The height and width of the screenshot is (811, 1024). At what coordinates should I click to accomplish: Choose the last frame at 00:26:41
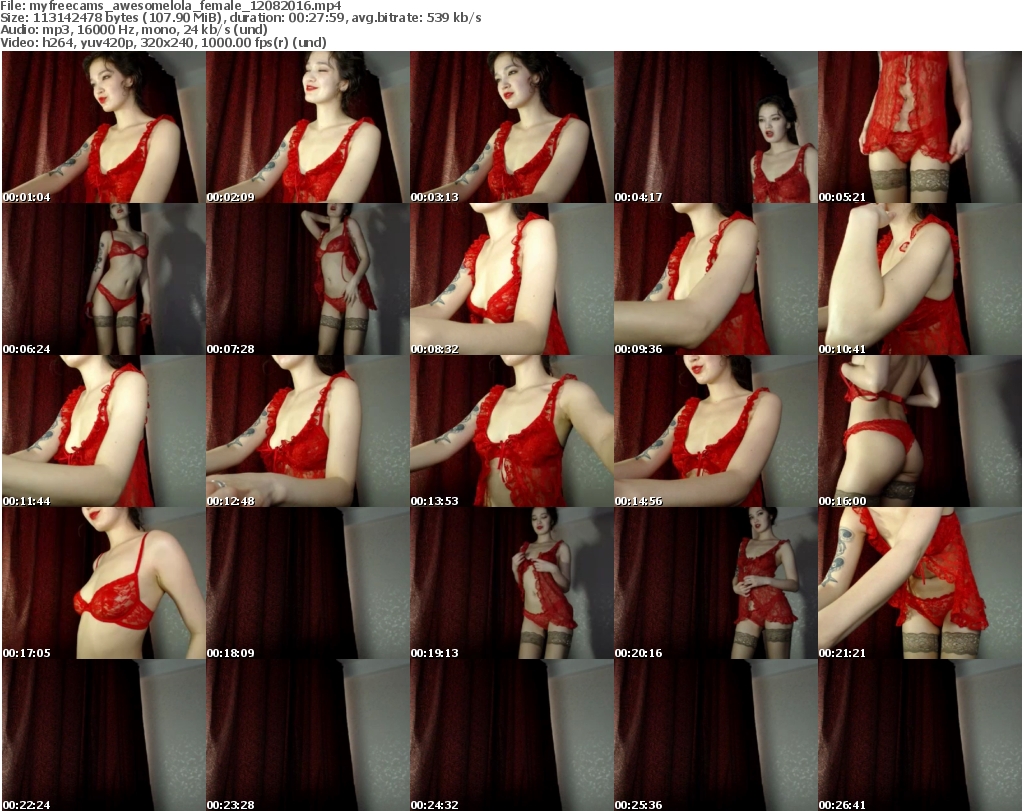coord(919,735)
